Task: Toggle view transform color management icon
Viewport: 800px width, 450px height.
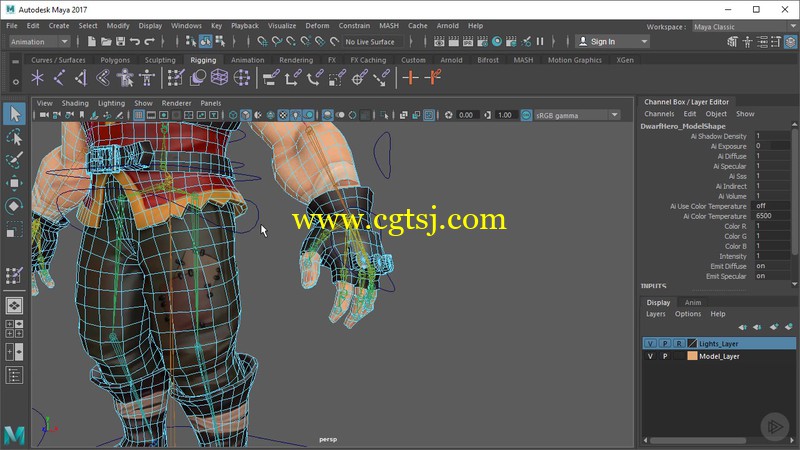Action: [x=526, y=115]
